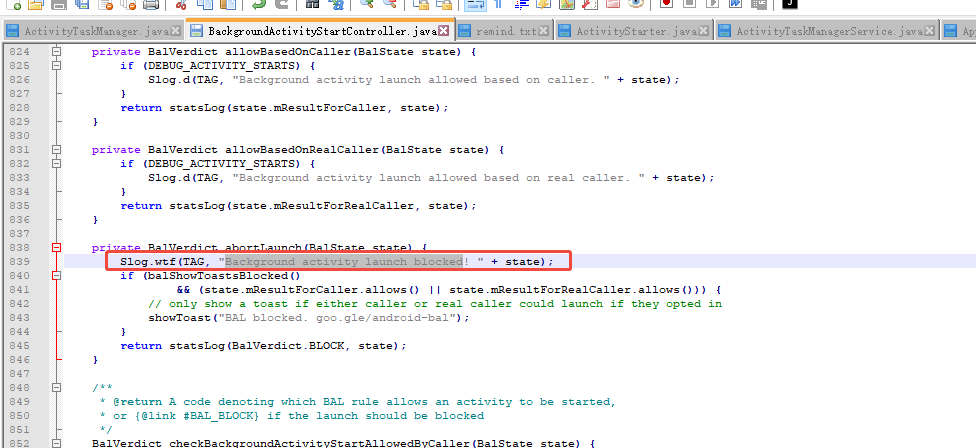Click the Close All documents icon

[128, 4]
